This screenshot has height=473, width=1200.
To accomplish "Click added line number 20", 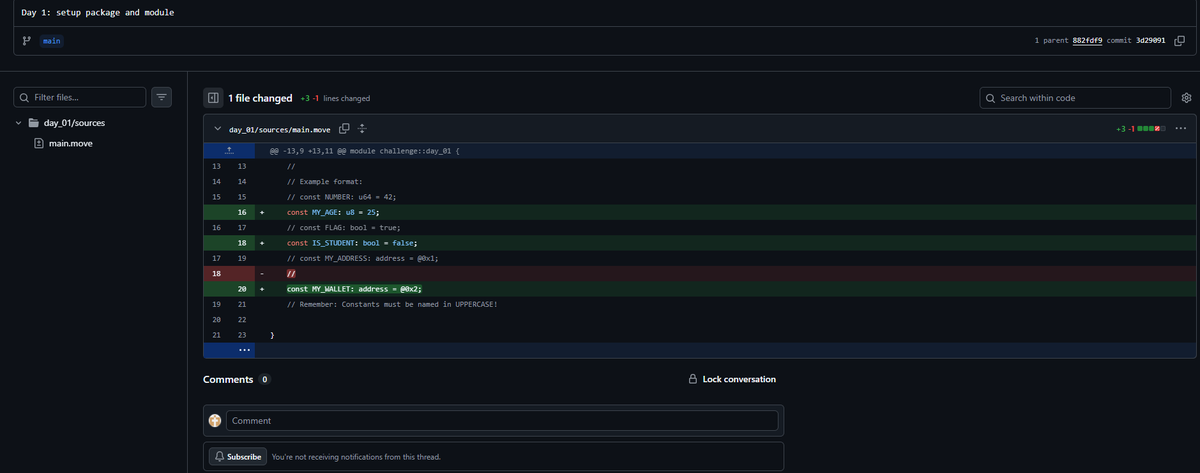I will [242, 289].
